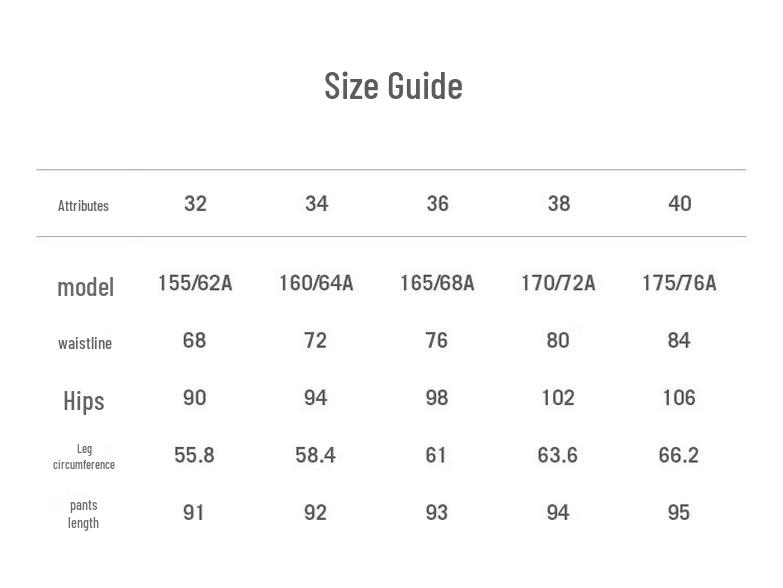
Task: Click the Size Guide title
Action: (x=393, y=86)
